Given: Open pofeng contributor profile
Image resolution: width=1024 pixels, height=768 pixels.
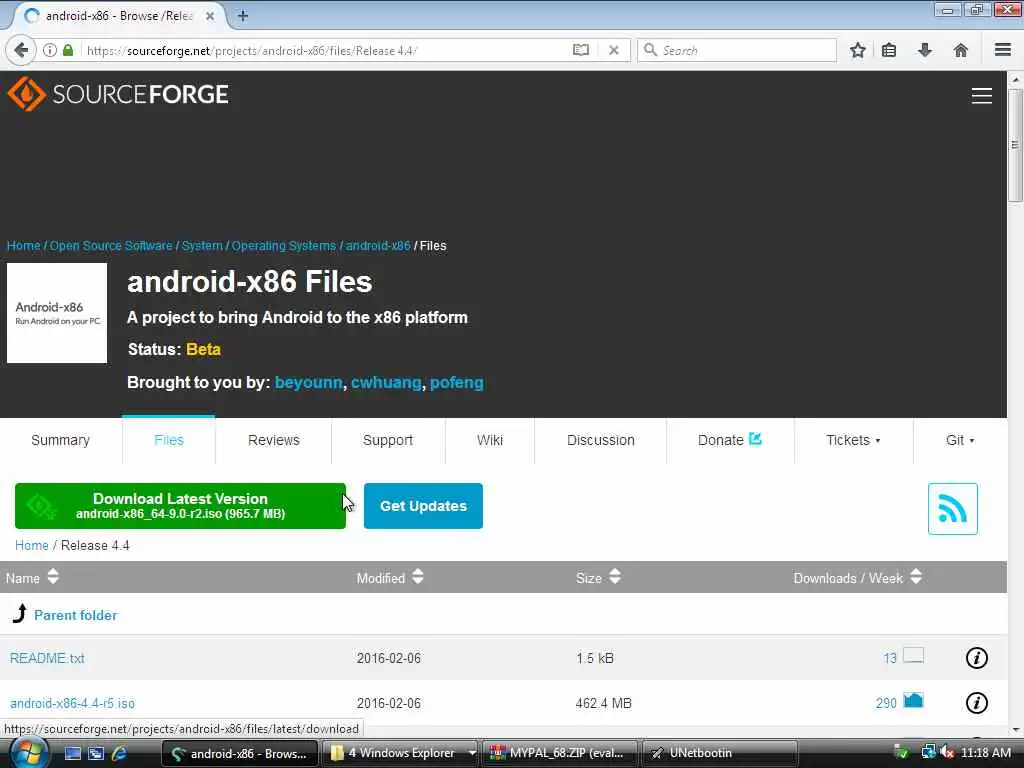Looking at the screenshot, I should pyautogui.click(x=456, y=383).
